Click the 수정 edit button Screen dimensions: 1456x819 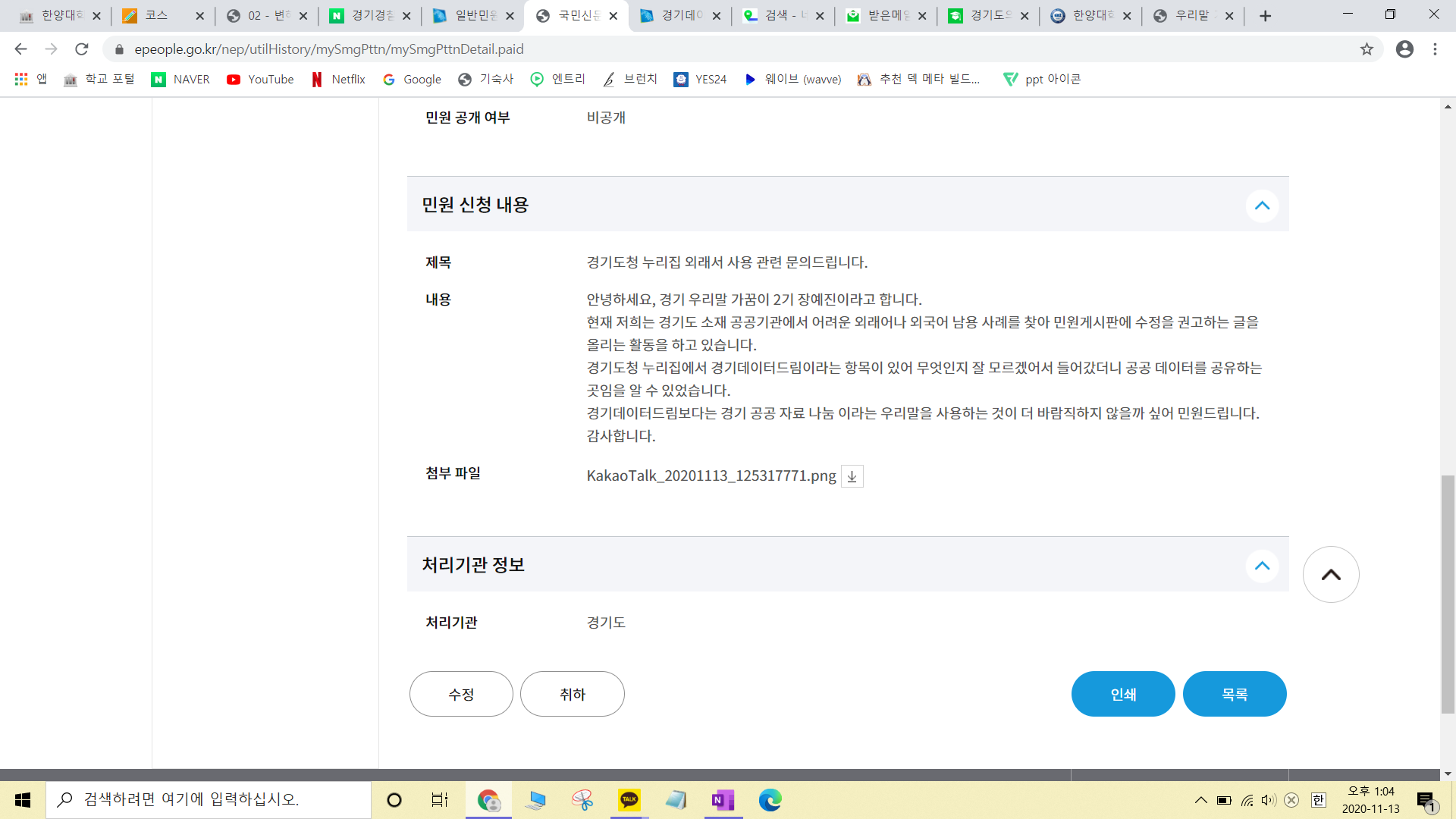461,694
